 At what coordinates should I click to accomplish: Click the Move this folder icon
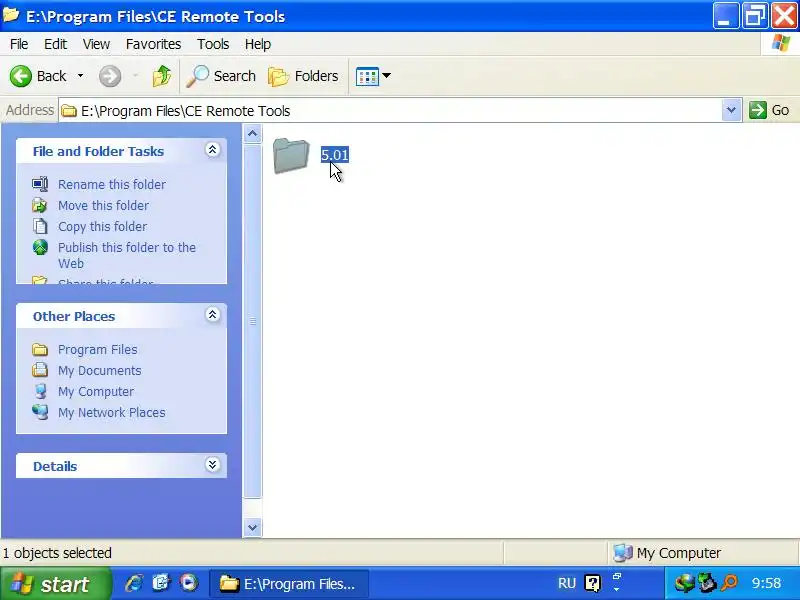click(40, 205)
